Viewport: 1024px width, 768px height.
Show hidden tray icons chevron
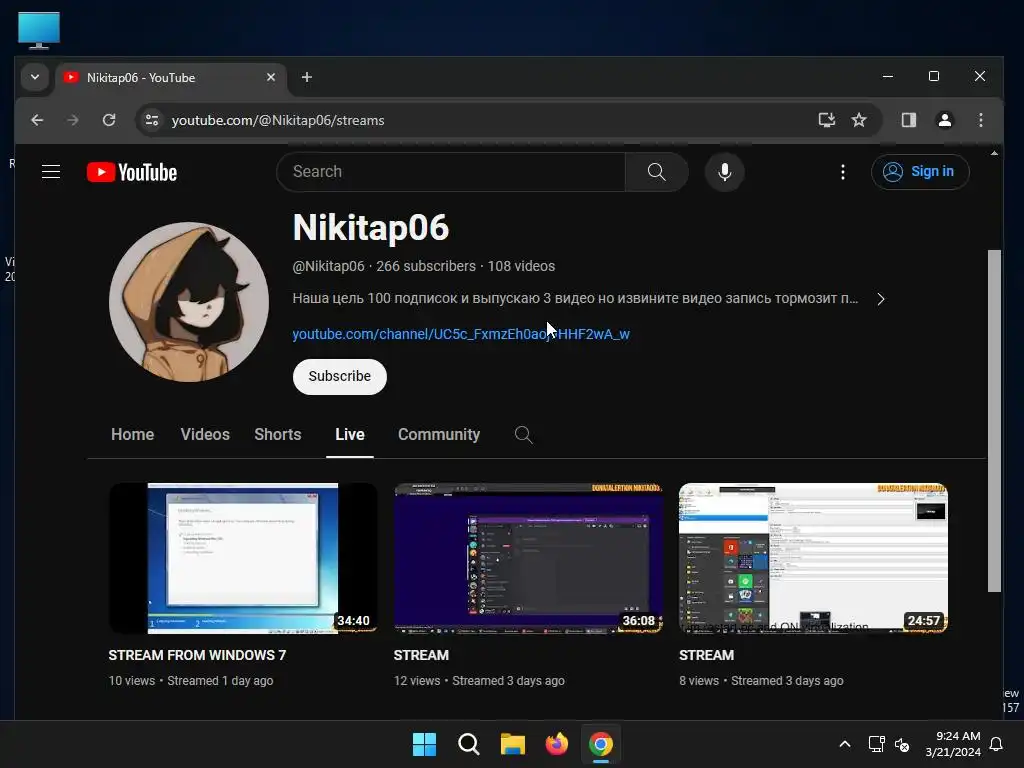tap(844, 744)
